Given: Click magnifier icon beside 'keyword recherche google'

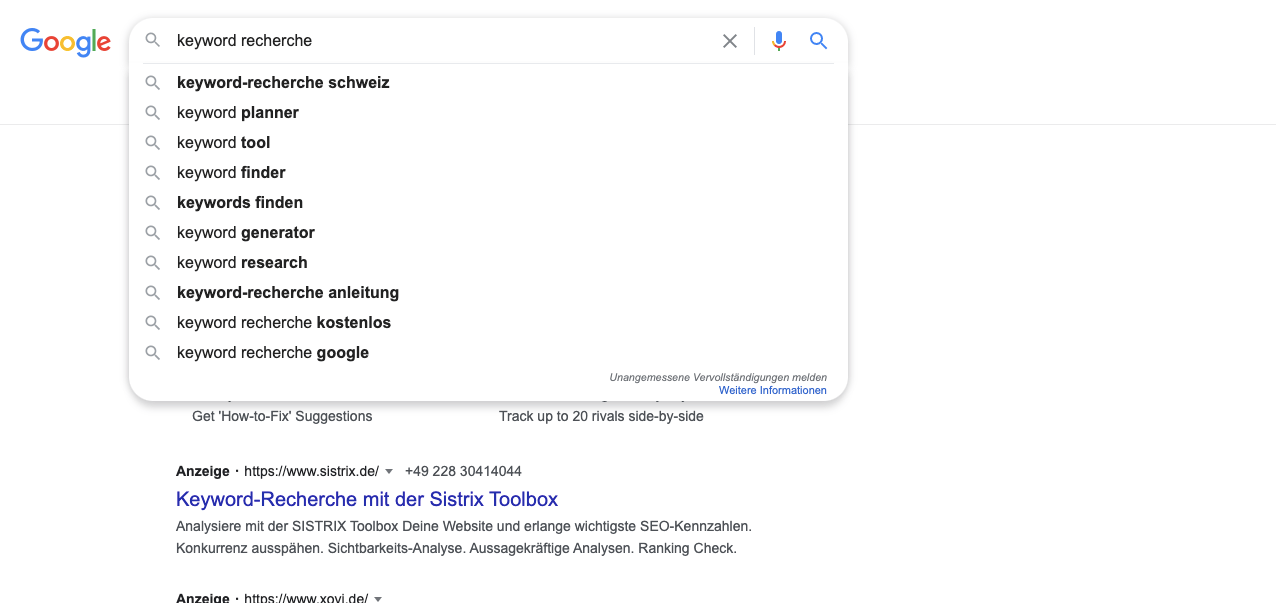Looking at the screenshot, I should [x=153, y=353].
